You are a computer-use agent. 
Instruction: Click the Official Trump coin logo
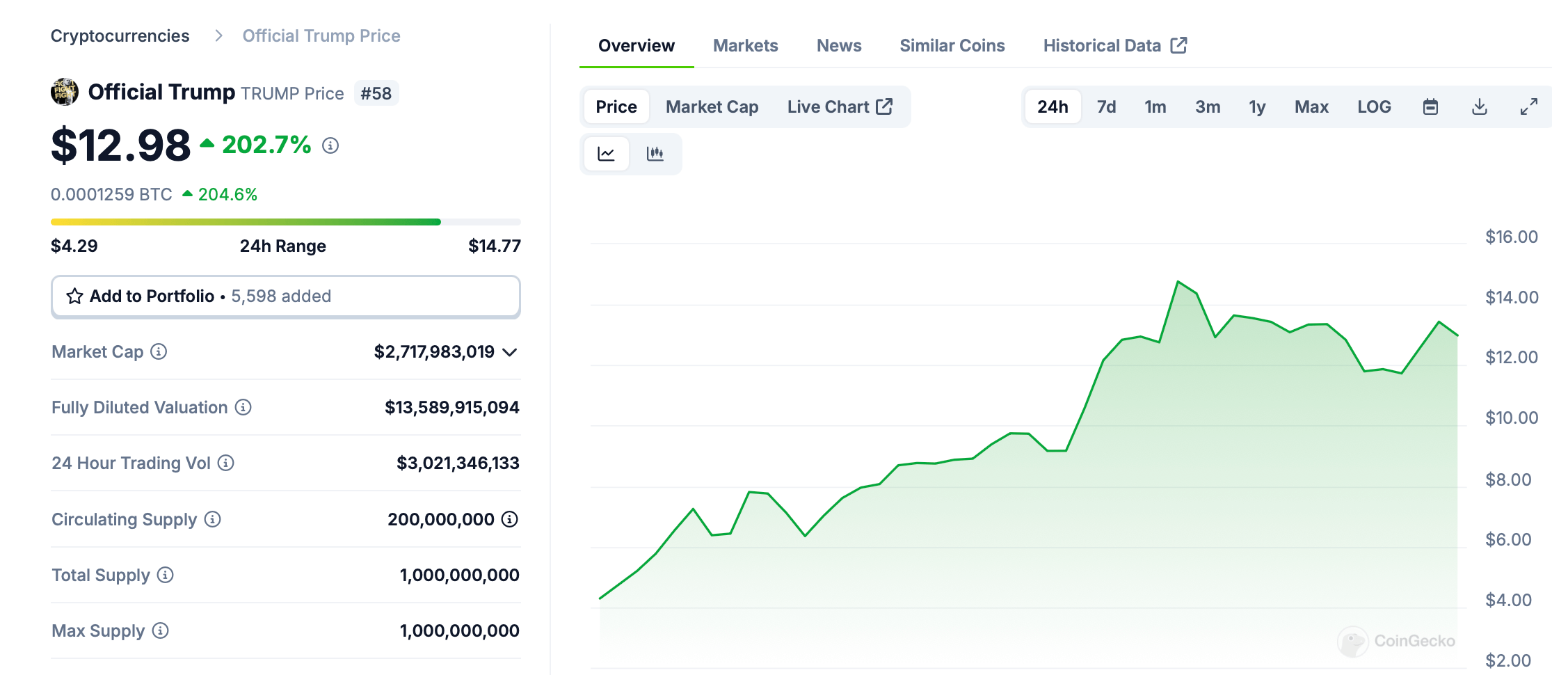65,93
